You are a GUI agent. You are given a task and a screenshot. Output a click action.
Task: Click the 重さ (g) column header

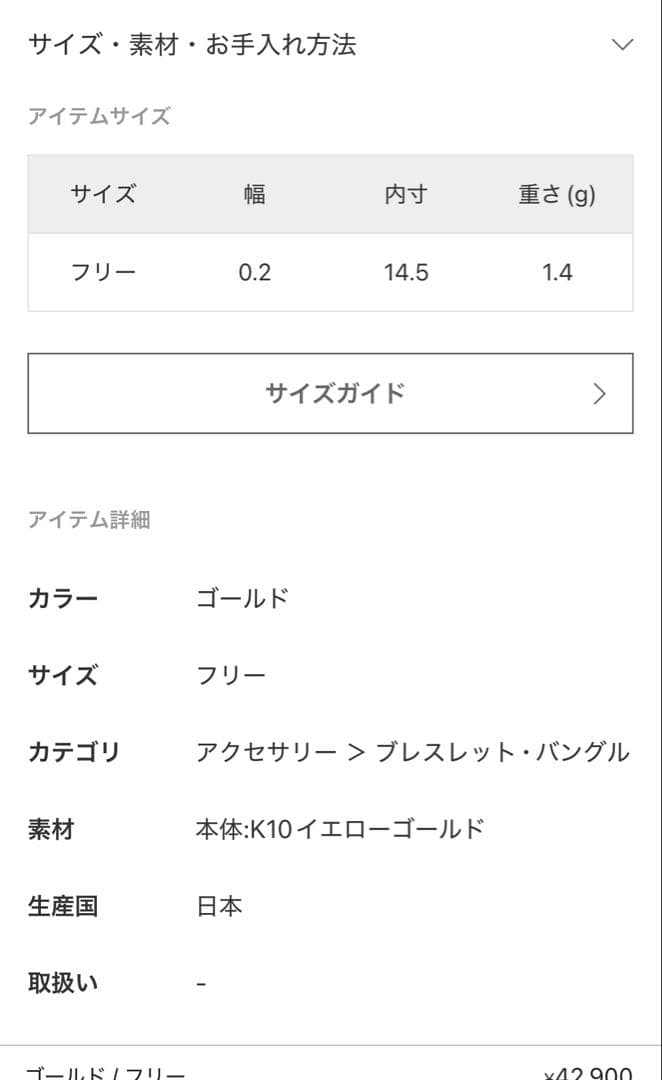pyautogui.click(x=555, y=195)
